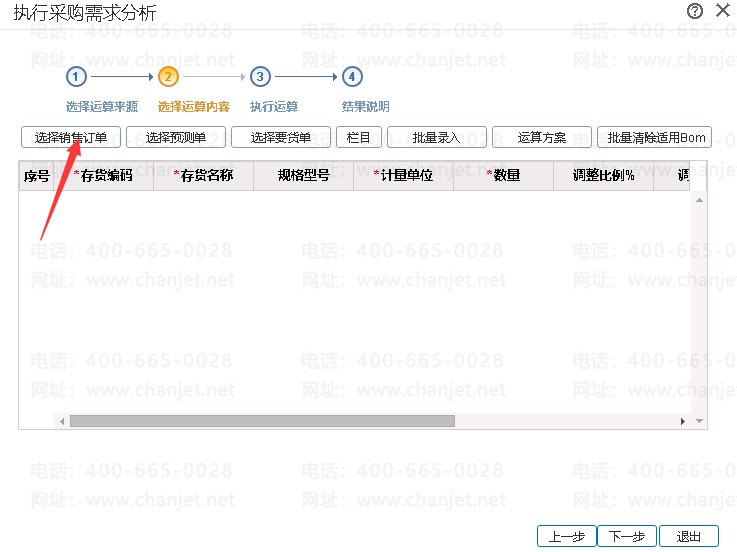Screen dimensions: 737x552
Task: Click the 批量清除适用Bom button
Action: point(654,137)
